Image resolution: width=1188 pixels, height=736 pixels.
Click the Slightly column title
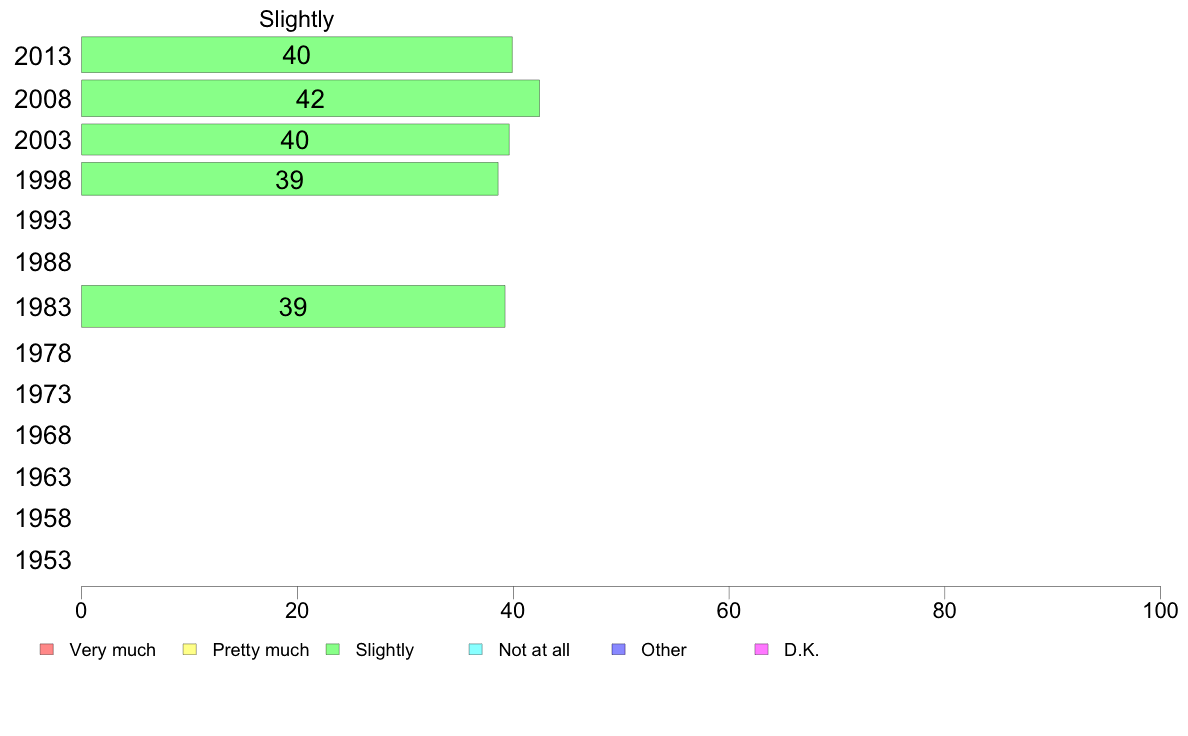pos(296,19)
